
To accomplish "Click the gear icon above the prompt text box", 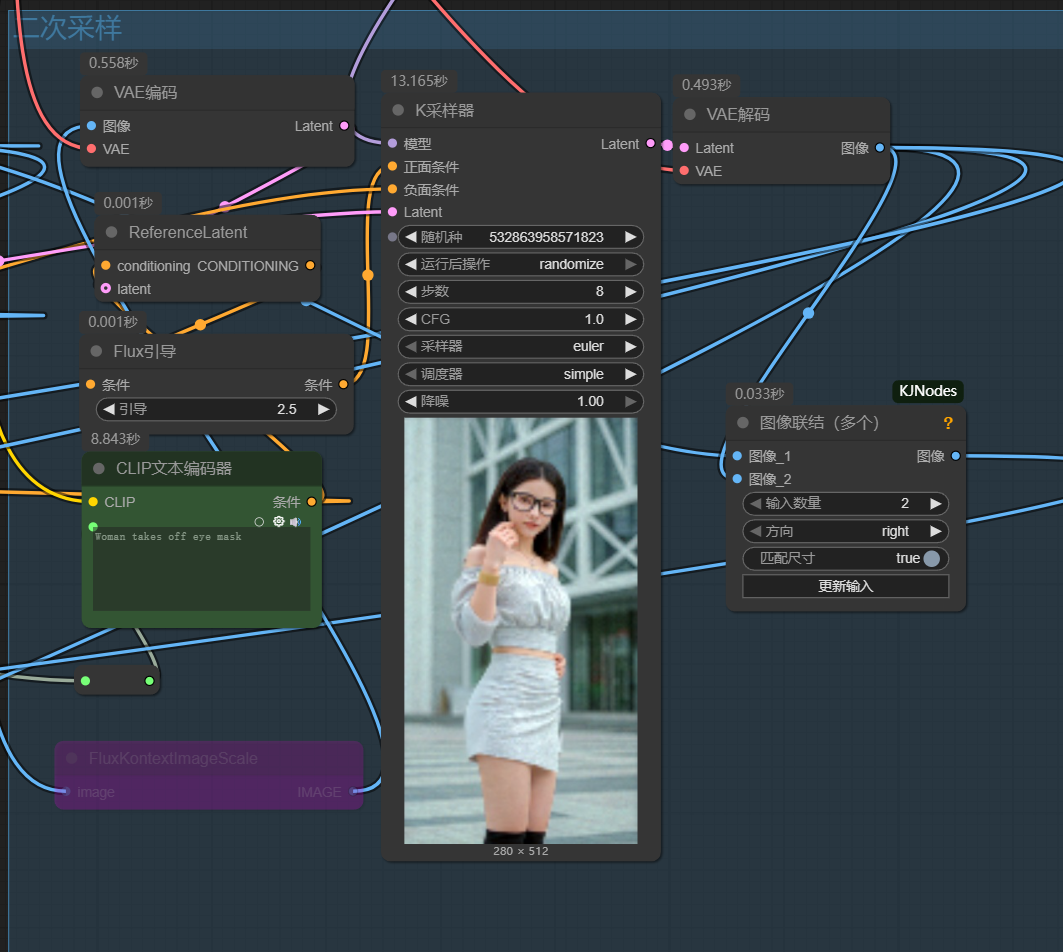I will pyautogui.click(x=279, y=521).
